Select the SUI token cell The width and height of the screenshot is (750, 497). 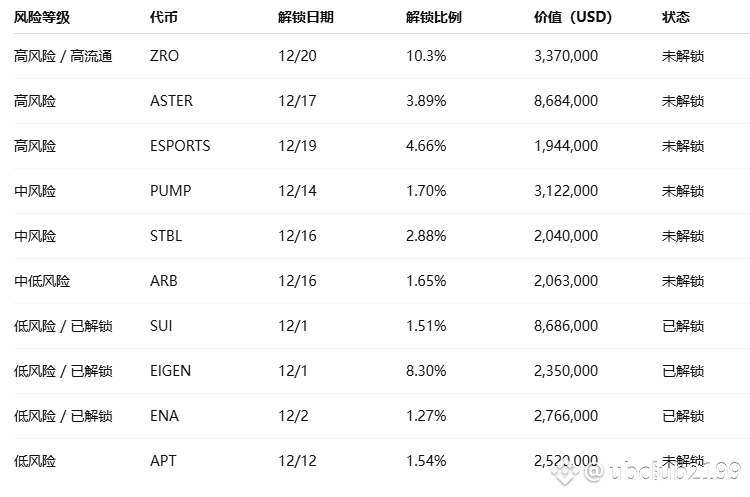pyautogui.click(x=161, y=326)
